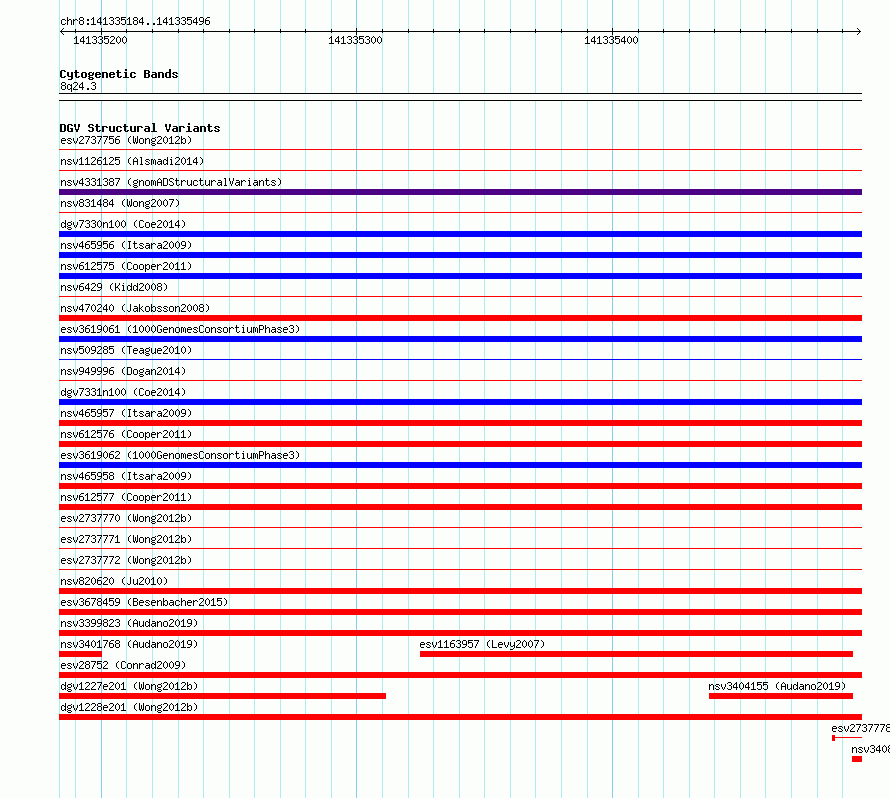Click the left arrow of the ruler
The height and width of the screenshot is (798, 890).
[62, 31]
